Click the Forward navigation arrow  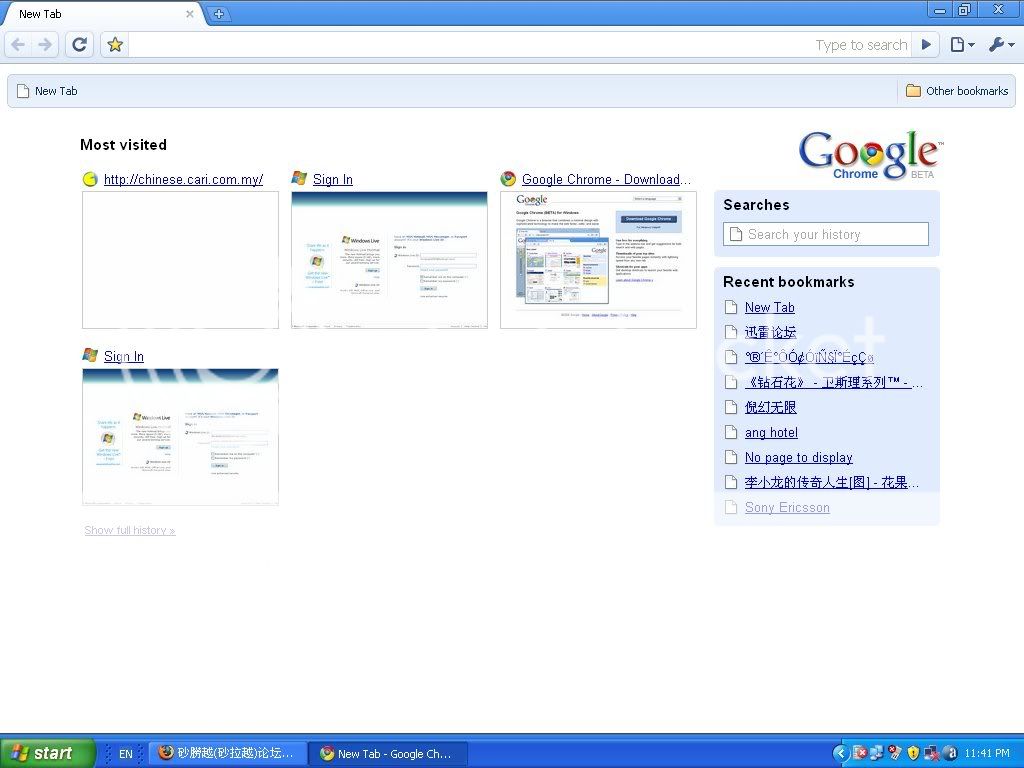45,44
